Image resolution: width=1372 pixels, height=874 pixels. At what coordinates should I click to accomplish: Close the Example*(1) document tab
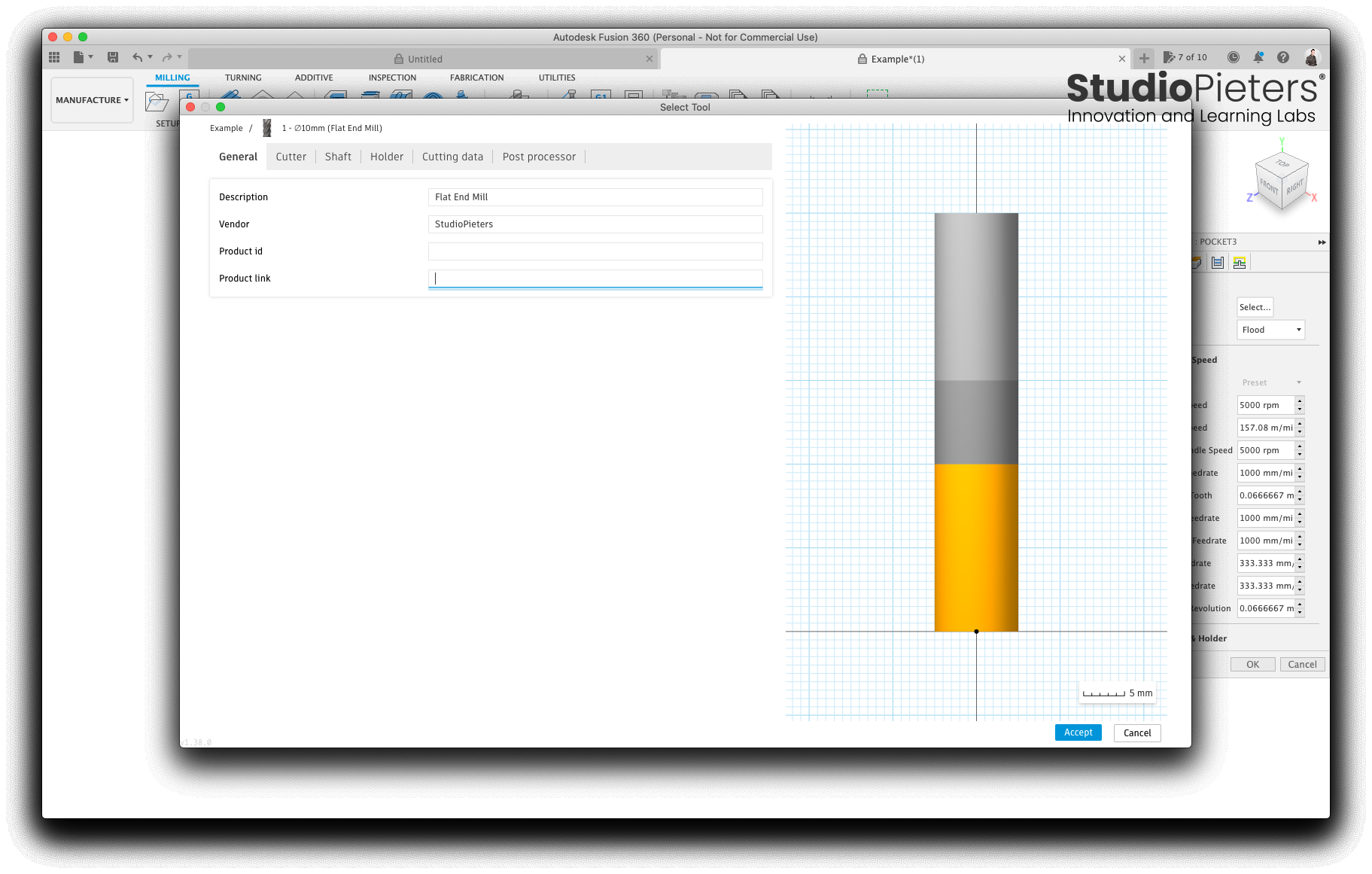coord(1122,59)
